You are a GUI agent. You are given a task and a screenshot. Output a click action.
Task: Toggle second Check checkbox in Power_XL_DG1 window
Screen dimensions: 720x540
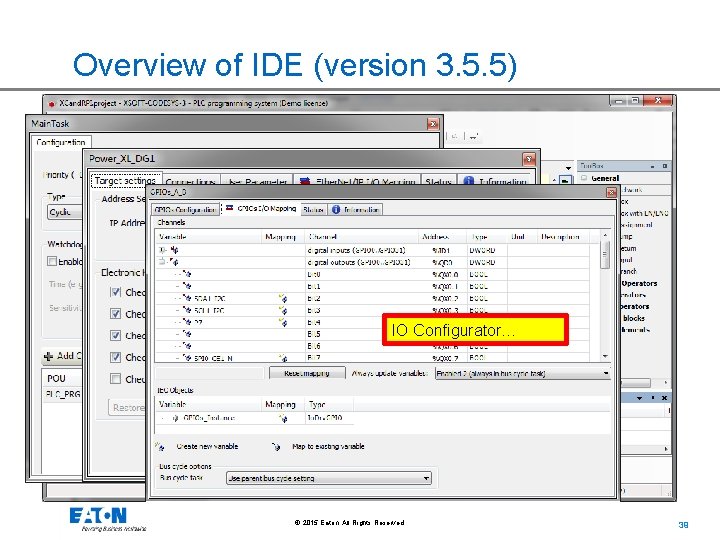(116, 314)
